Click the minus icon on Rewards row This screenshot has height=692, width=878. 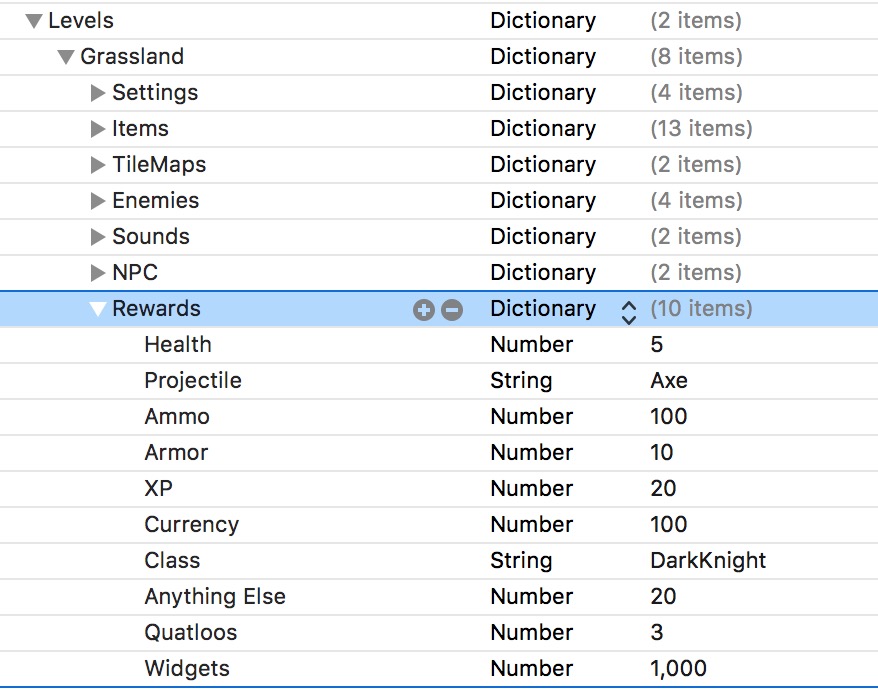[x=452, y=310]
